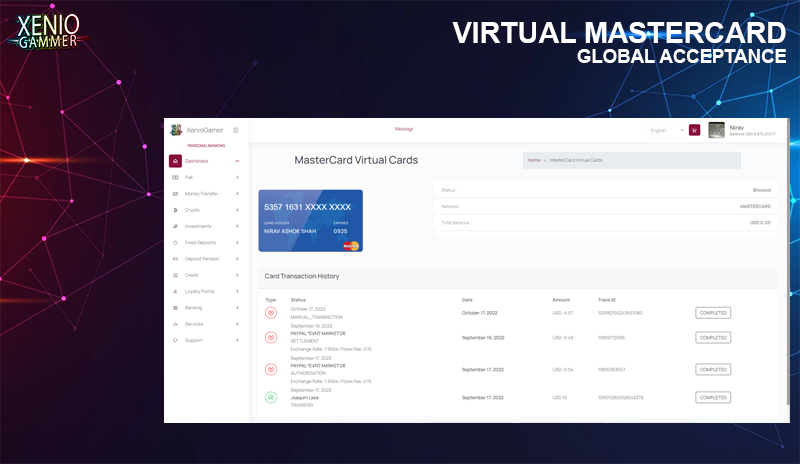The image size is (800, 464).
Task: Click COMPLETED button for the PayPal AUTHORISATION row
Action: coord(713,369)
